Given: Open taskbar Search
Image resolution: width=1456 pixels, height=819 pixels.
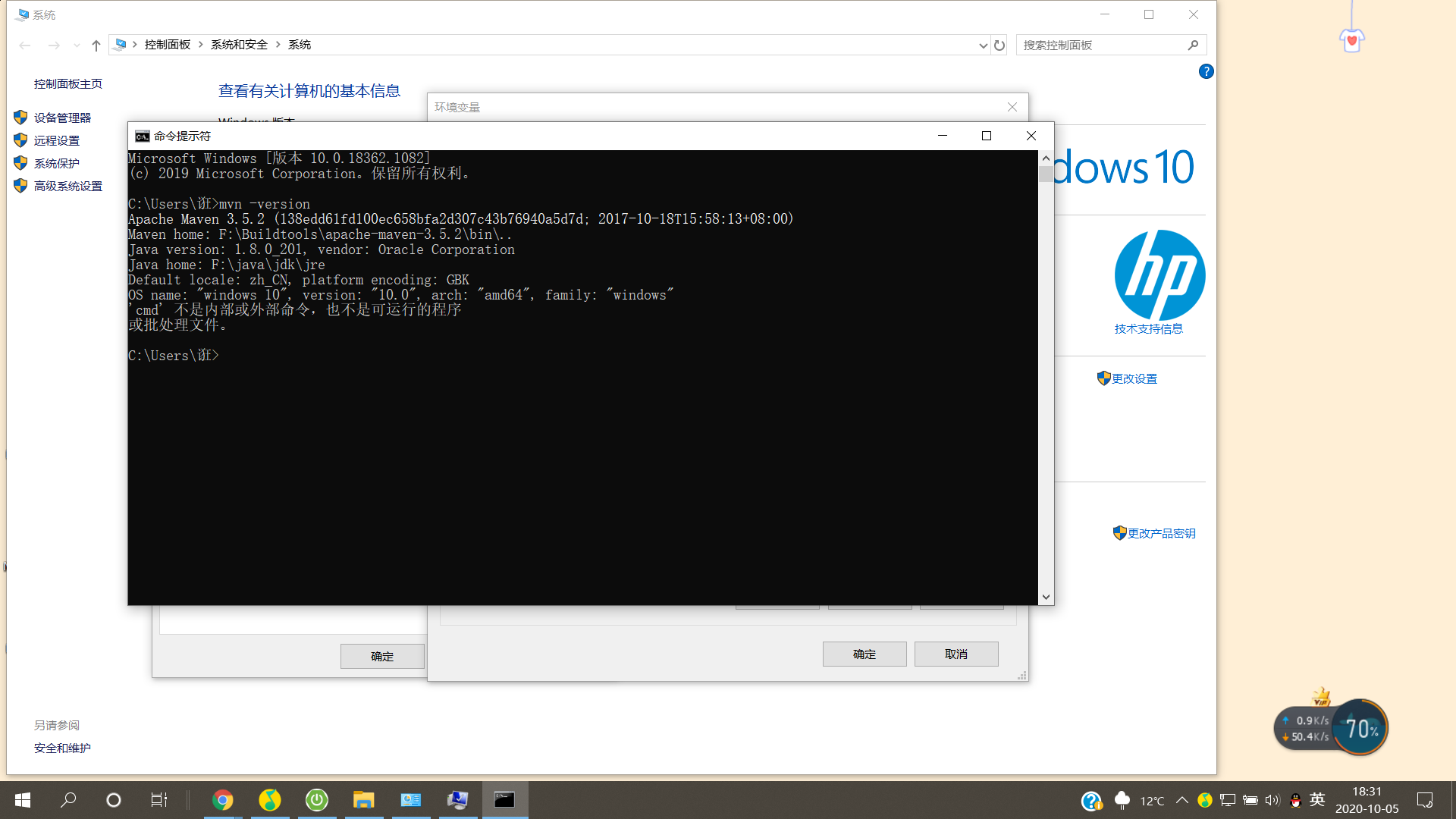Looking at the screenshot, I should pyautogui.click(x=68, y=800).
